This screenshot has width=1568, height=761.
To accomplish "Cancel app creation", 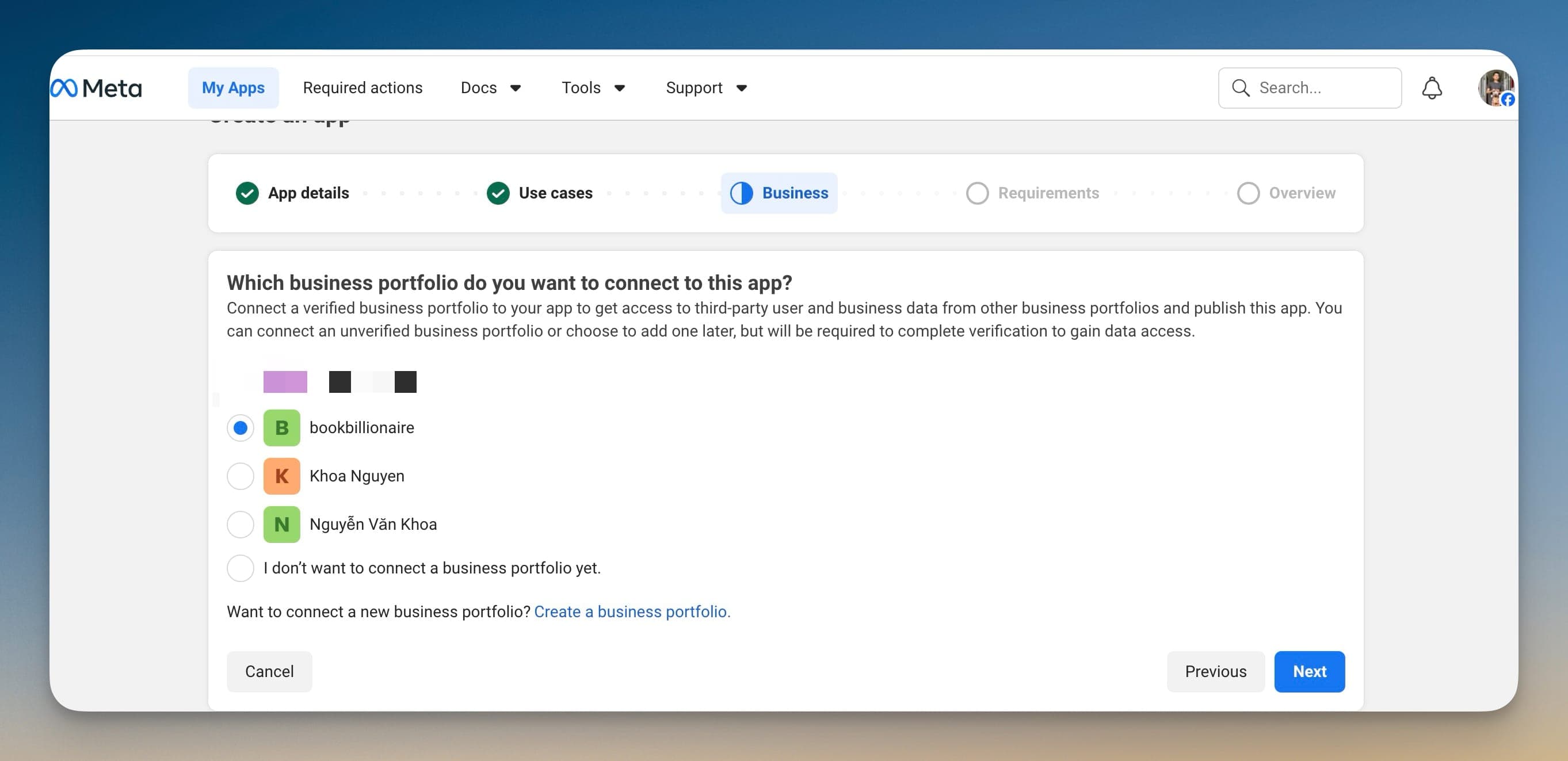I will click(x=270, y=672).
